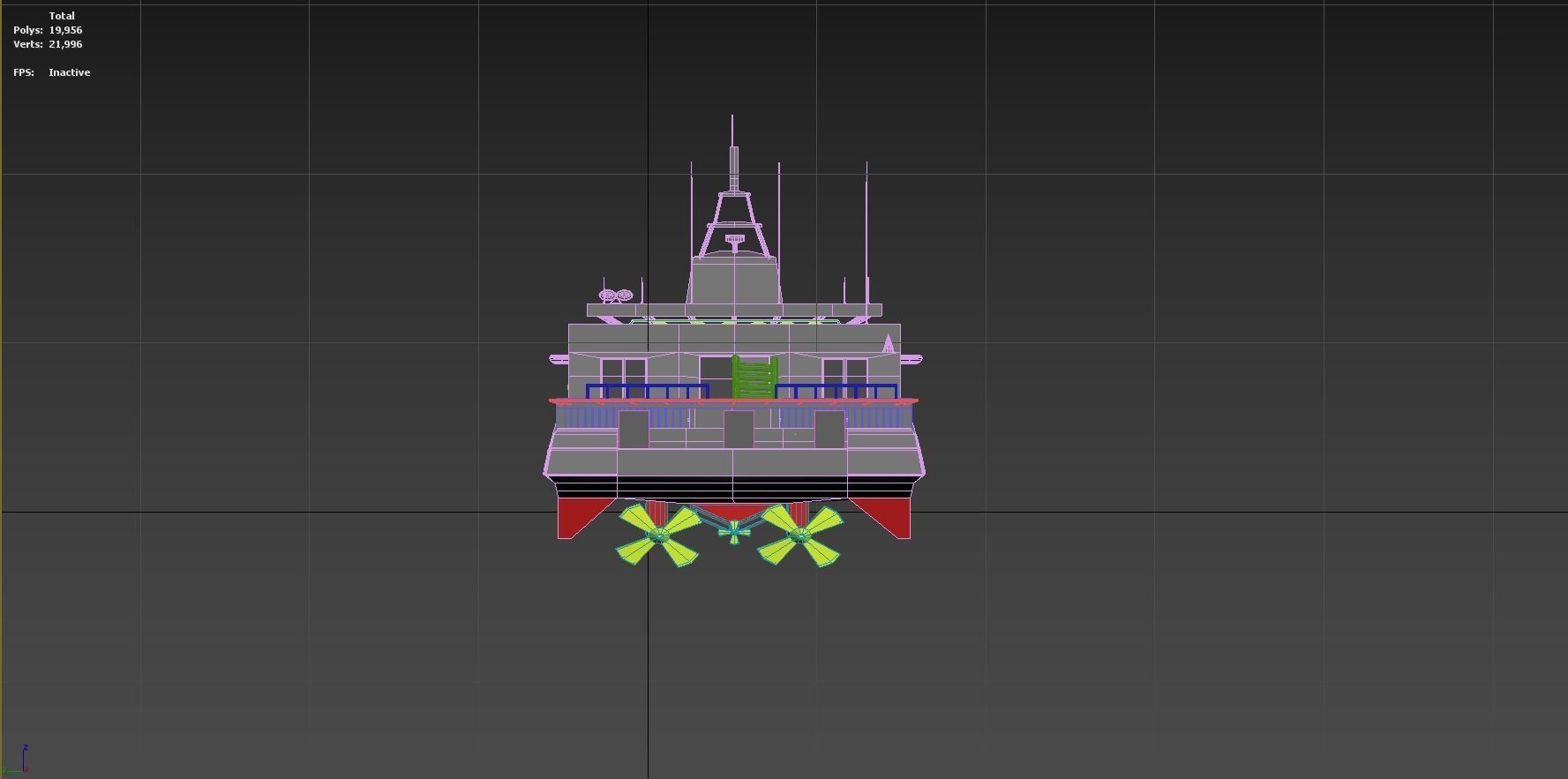Select the tall right-side whip antenna
1568x779 pixels.
coord(867,234)
